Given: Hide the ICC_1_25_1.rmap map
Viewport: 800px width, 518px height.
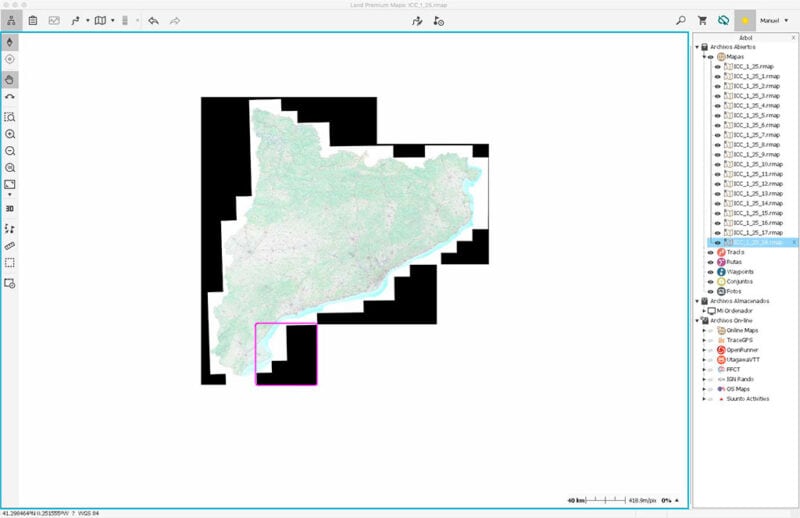Looking at the screenshot, I should click(718, 77).
